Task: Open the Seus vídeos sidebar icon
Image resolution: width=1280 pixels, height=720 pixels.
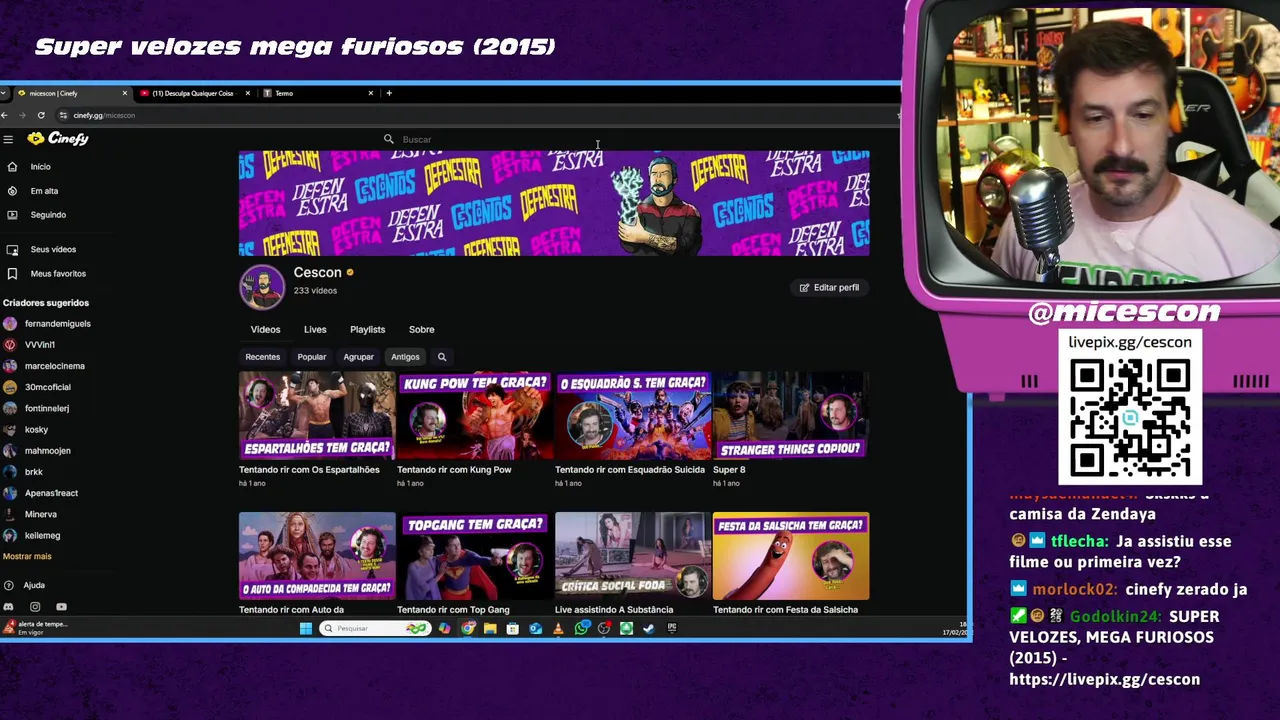Action: point(12,249)
